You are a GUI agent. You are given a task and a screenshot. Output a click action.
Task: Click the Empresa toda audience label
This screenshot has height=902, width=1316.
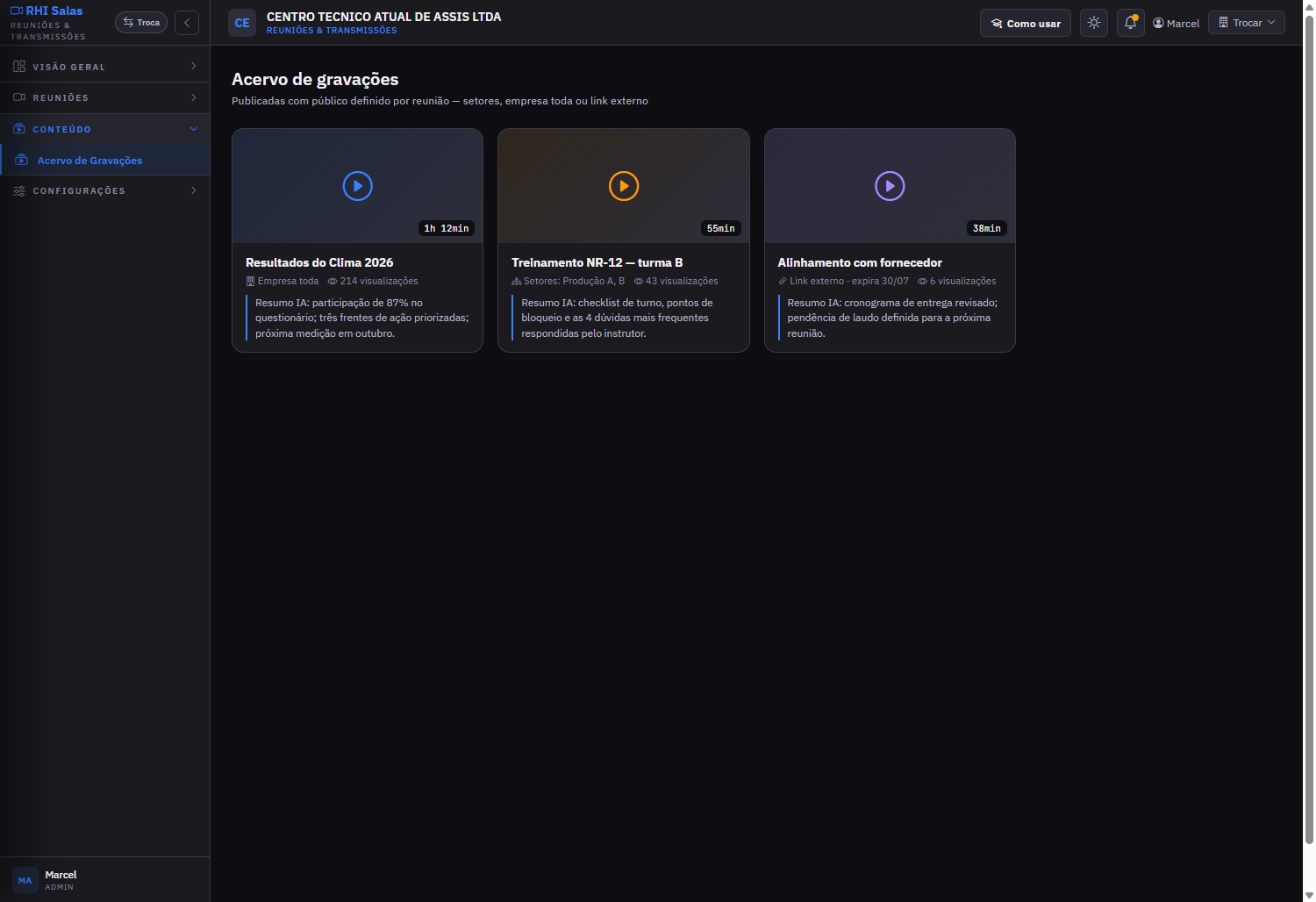[283, 281]
